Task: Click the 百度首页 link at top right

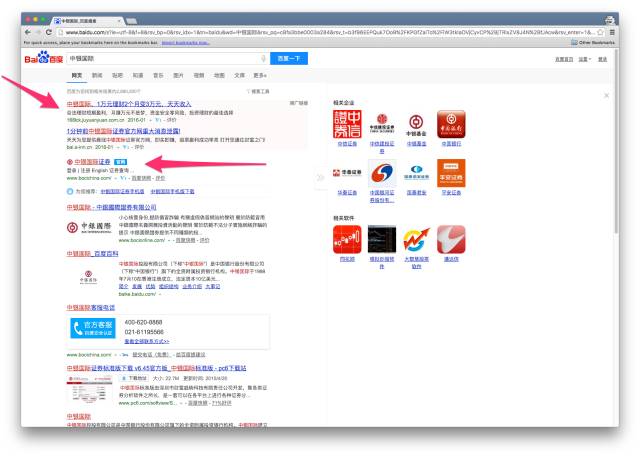Action: (564, 59)
